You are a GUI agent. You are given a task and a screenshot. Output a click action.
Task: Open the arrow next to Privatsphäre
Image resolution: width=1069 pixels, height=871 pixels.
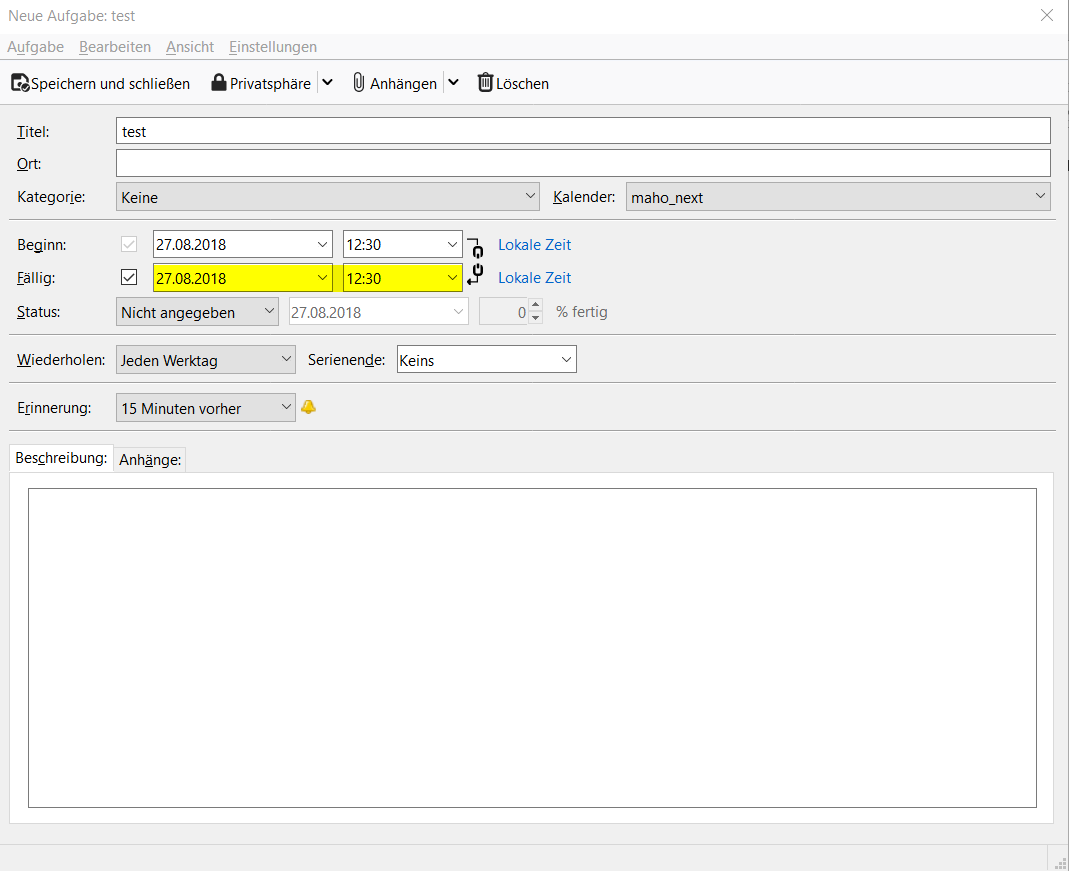click(327, 83)
